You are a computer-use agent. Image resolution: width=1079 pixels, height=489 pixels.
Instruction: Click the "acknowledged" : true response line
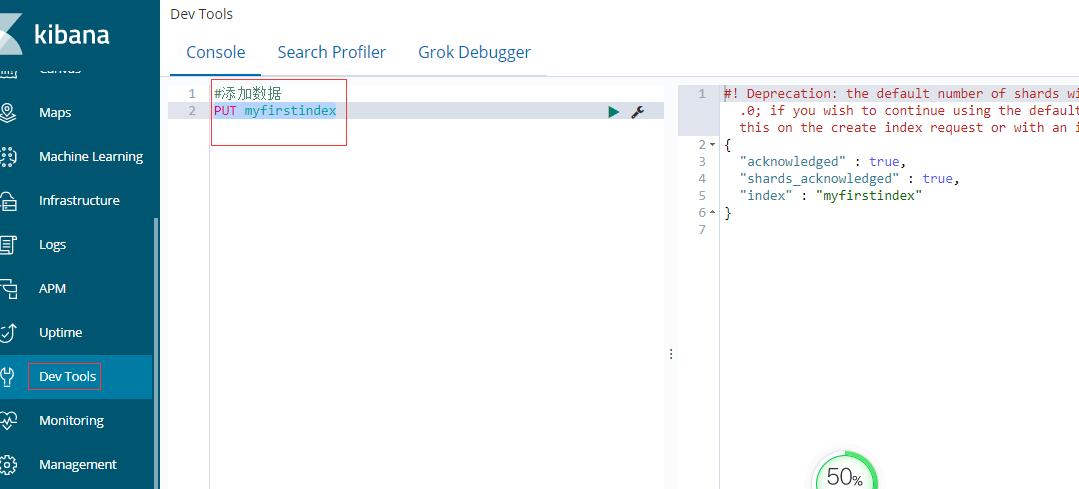(823, 162)
